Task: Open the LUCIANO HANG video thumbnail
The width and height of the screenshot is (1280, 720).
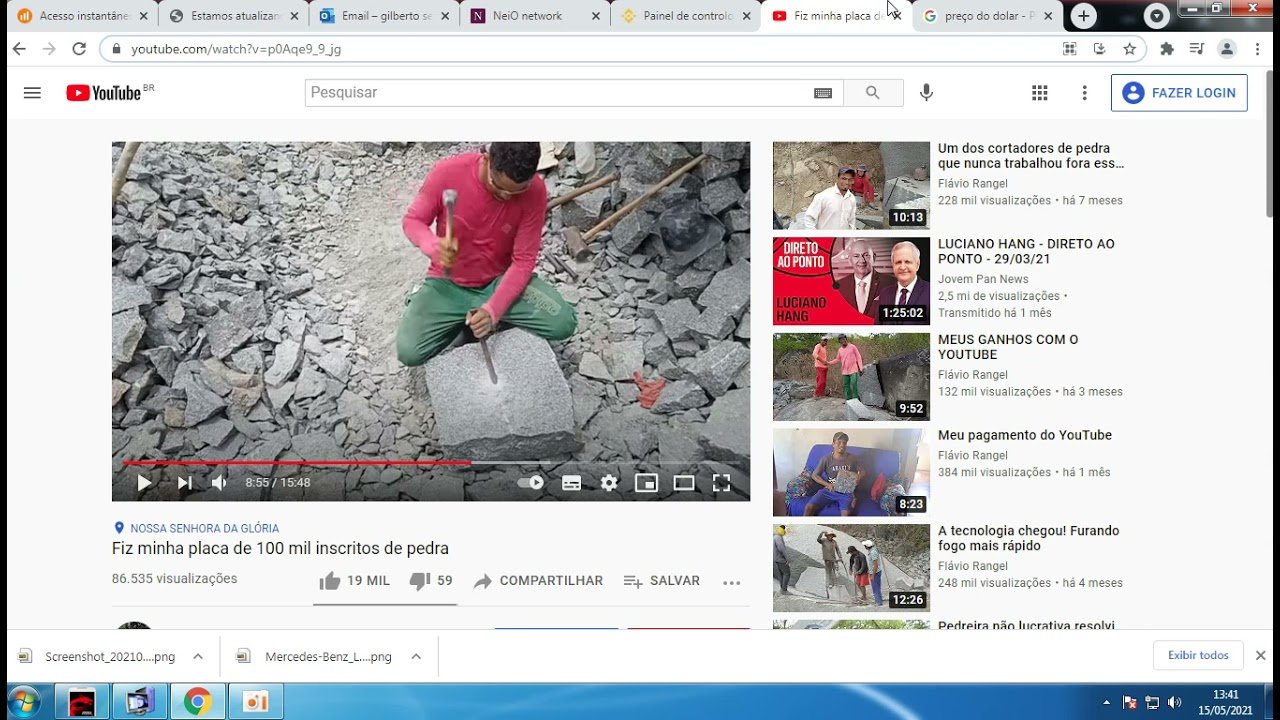Action: (x=851, y=281)
